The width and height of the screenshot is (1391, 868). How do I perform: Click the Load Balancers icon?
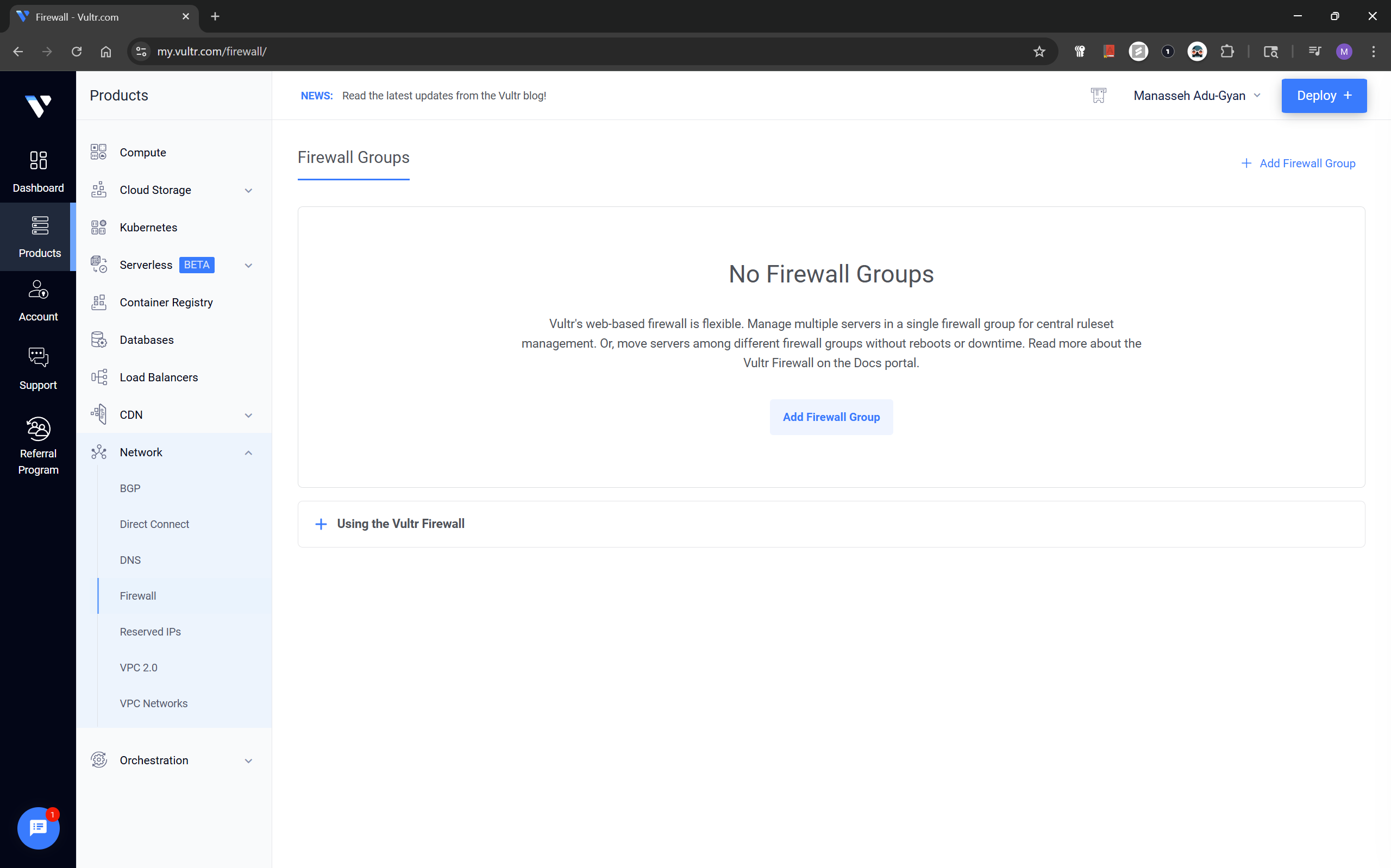click(99, 377)
